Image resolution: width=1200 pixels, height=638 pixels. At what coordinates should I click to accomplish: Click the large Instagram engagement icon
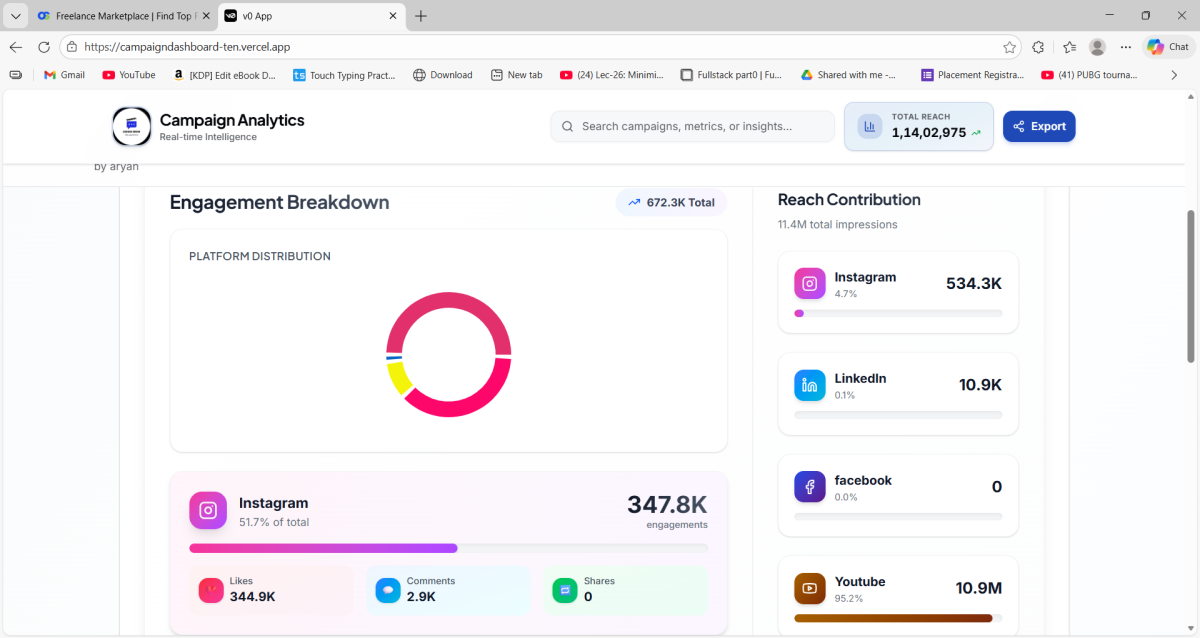click(x=208, y=510)
